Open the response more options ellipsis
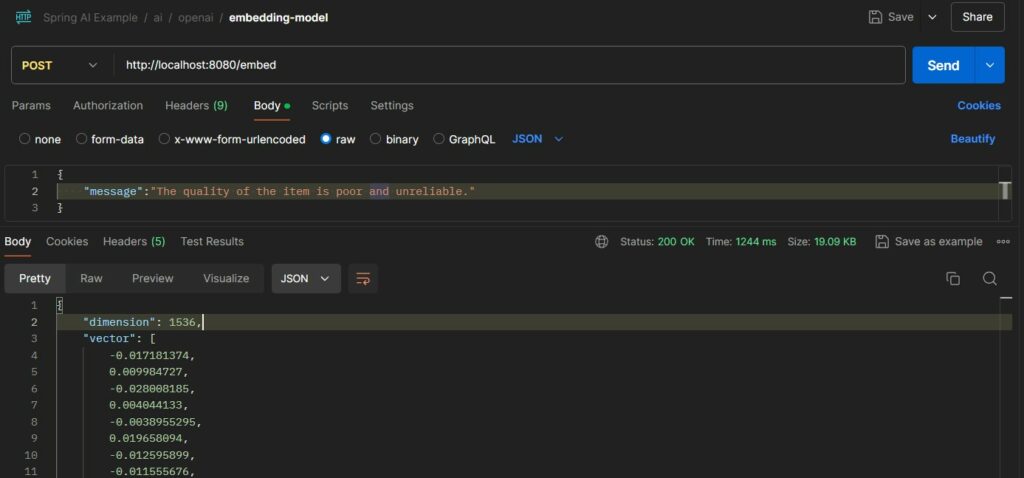1024x478 pixels. pos(1003,242)
